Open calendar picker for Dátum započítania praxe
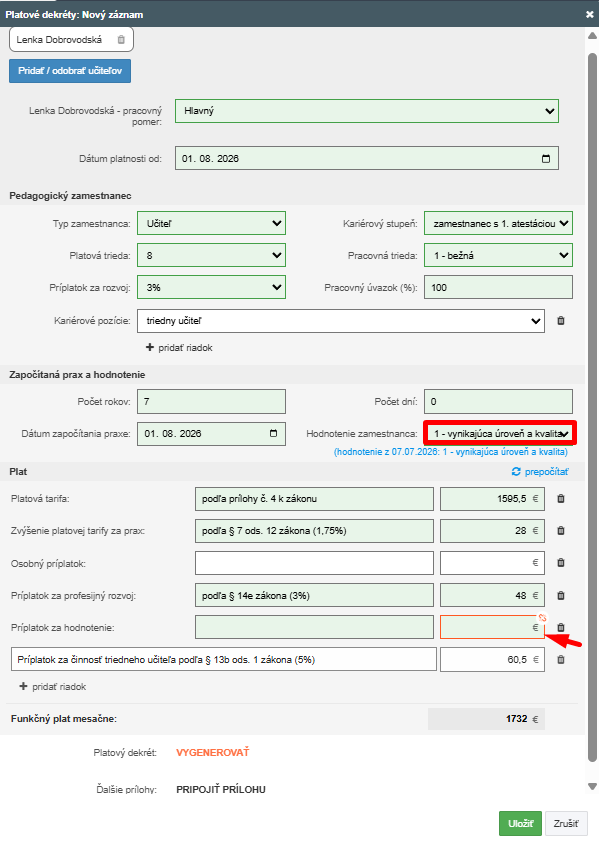This screenshot has height=847, width=599. tap(273, 433)
